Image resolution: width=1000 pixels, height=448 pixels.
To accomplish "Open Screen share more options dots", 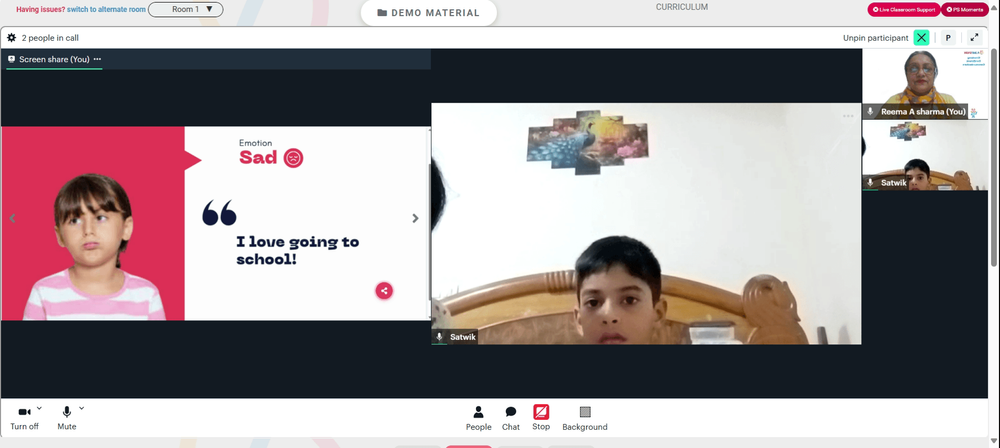I will [97, 59].
